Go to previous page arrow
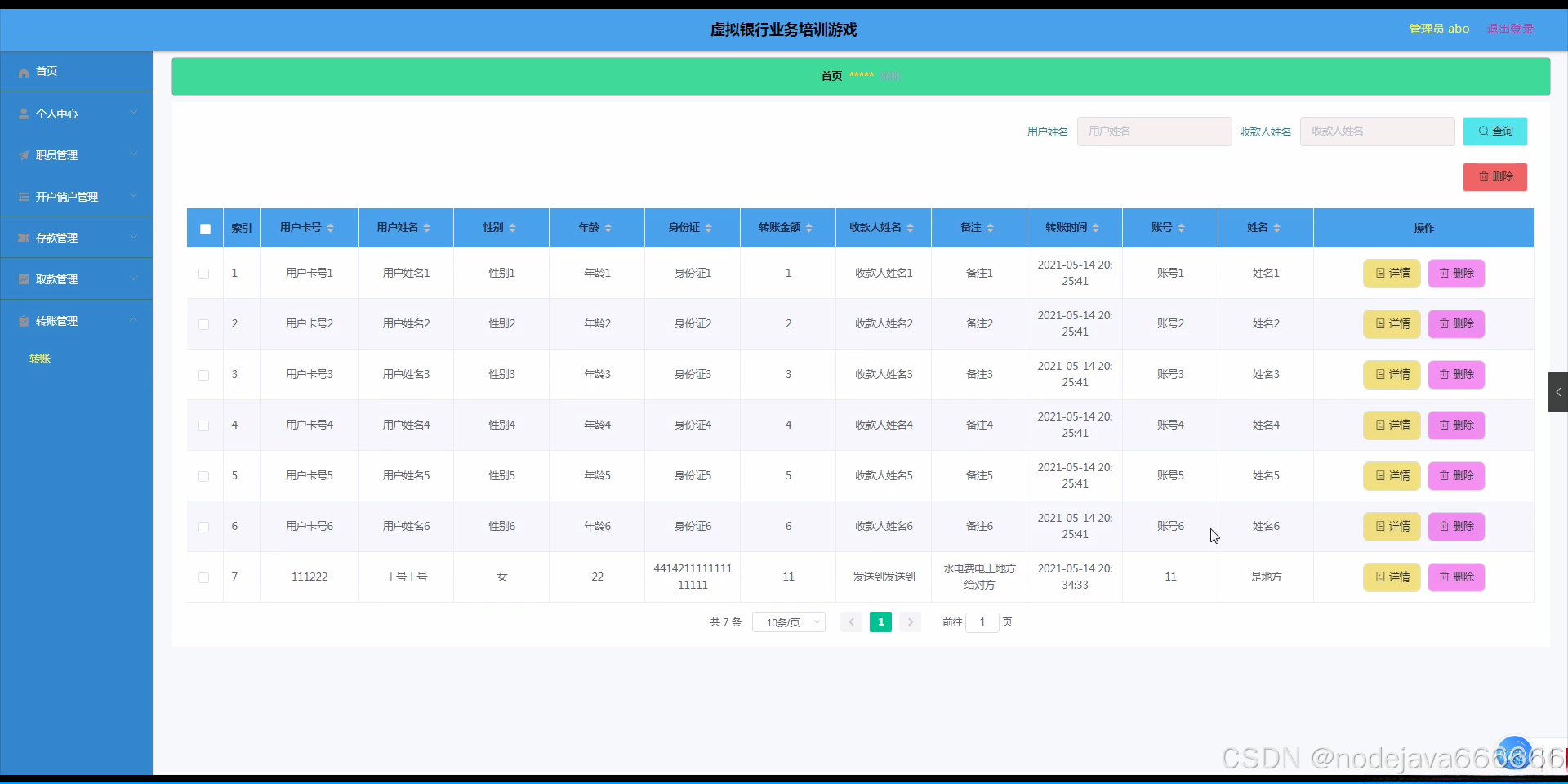The width and height of the screenshot is (1568, 784). pyautogui.click(x=851, y=622)
